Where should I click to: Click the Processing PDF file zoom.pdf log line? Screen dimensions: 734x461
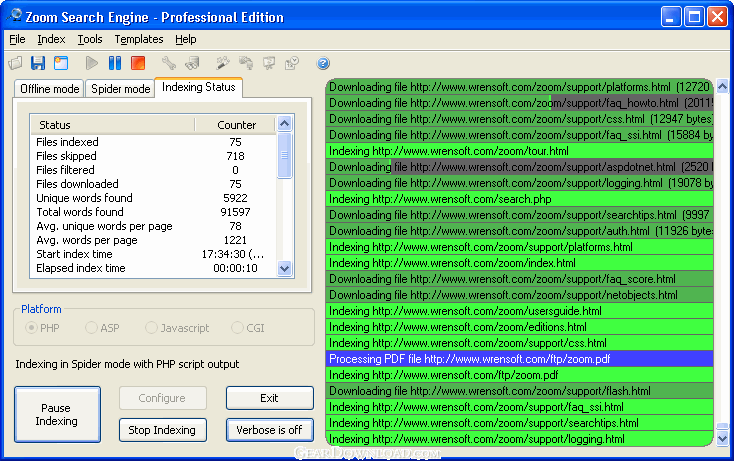520,359
